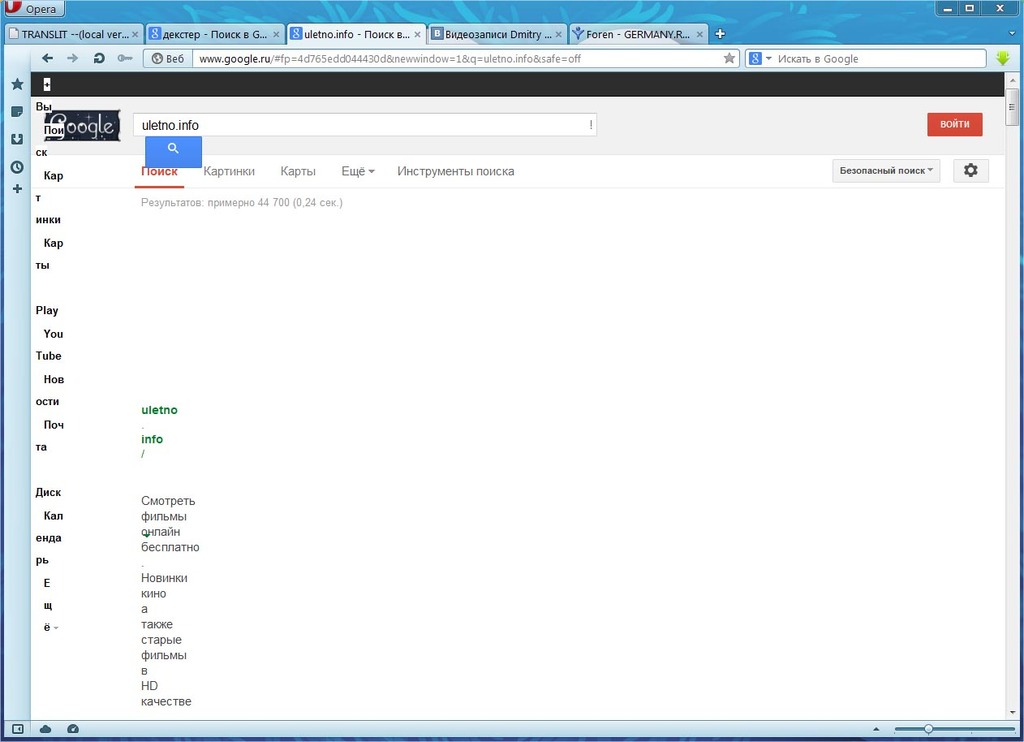Open the History clock panel

tap(18, 167)
